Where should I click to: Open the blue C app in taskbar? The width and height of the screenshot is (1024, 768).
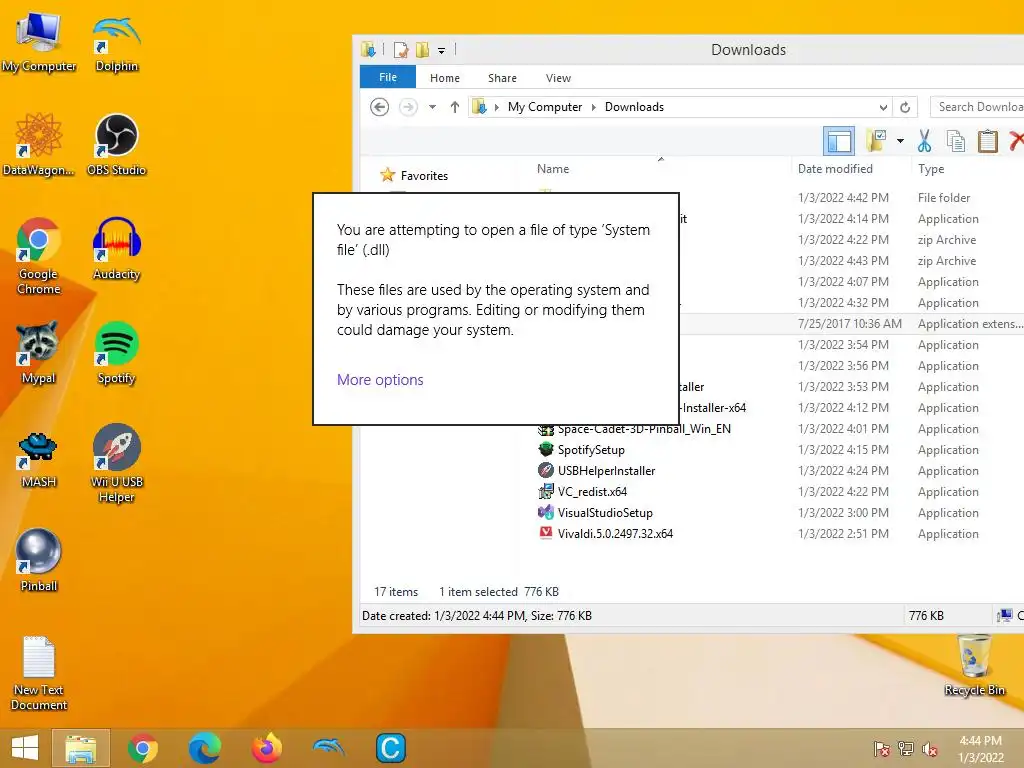click(391, 748)
